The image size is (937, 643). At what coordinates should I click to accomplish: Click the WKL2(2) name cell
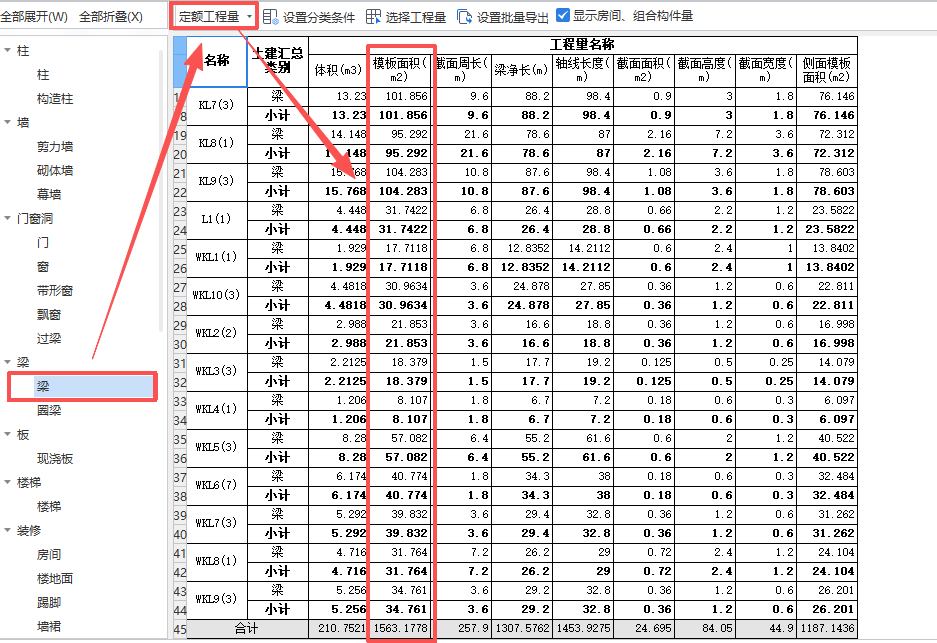click(x=217, y=333)
